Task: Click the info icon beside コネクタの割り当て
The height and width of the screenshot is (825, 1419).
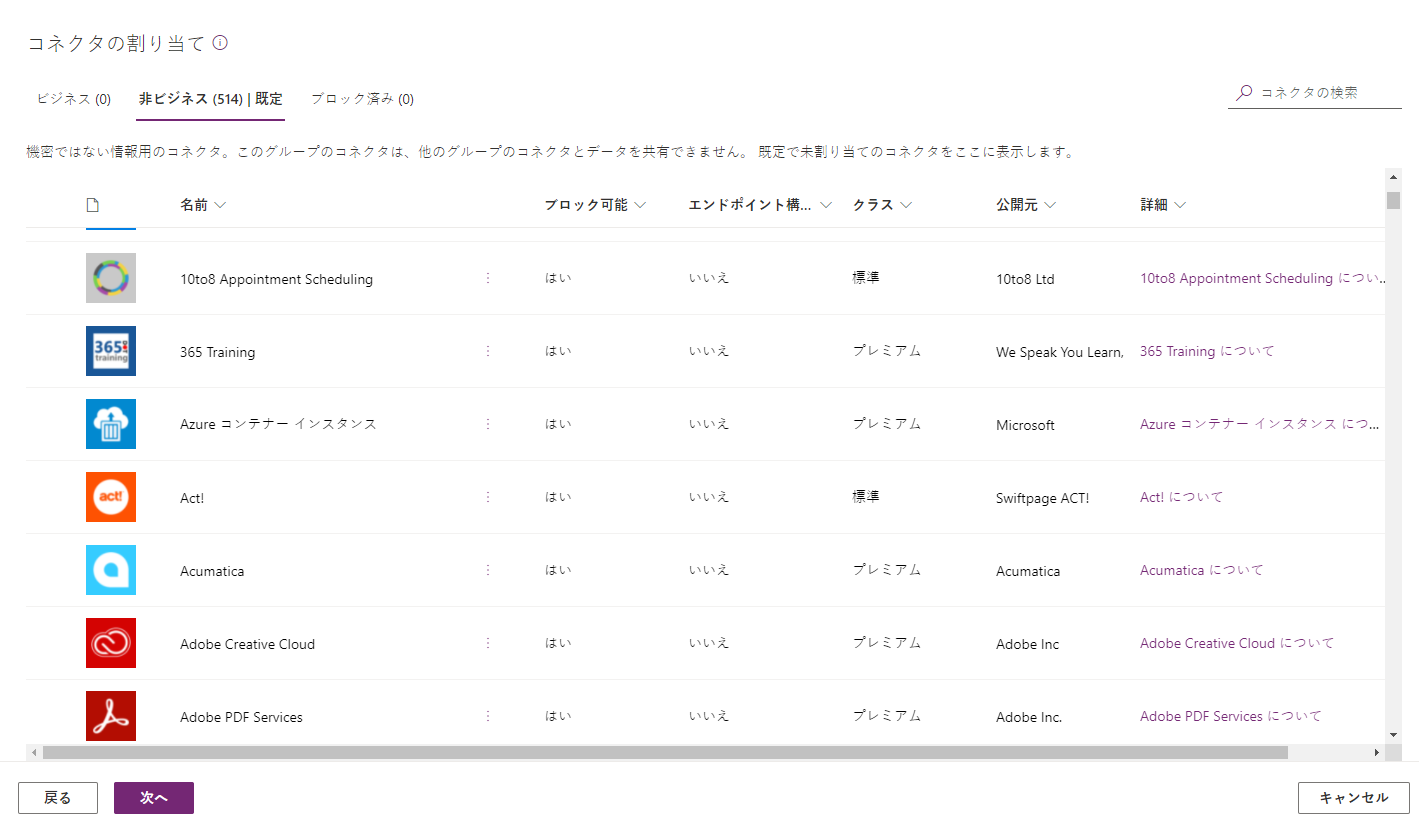Action: click(x=220, y=43)
